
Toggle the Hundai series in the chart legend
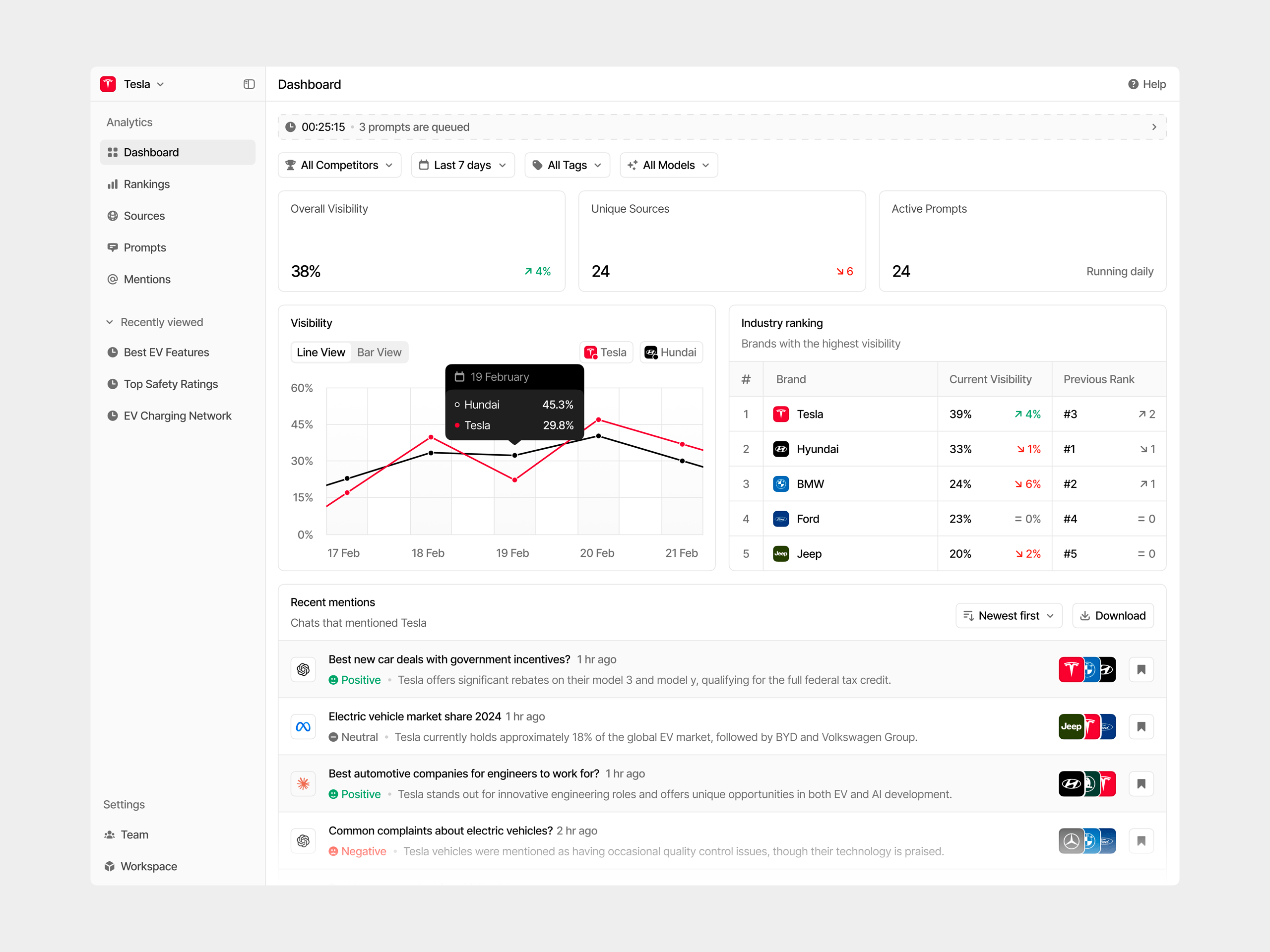[671, 353]
